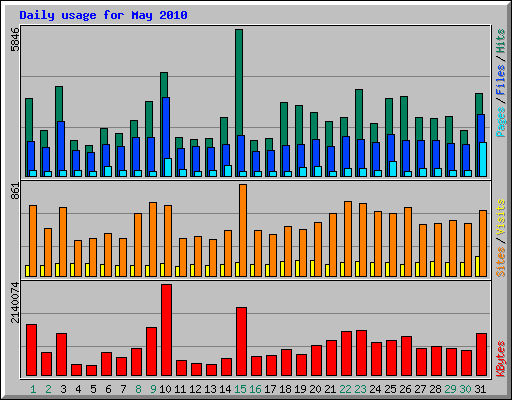This screenshot has width=512, height=400.
Task: Select day 9 on the date axis
Action: click(x=153, y=389)
